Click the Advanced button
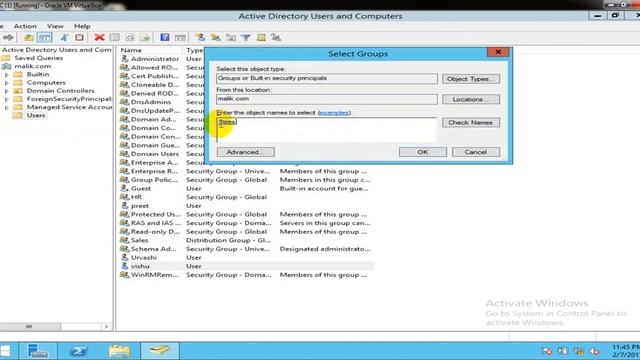This screenshot has width=640, height=360. (245, 152)
